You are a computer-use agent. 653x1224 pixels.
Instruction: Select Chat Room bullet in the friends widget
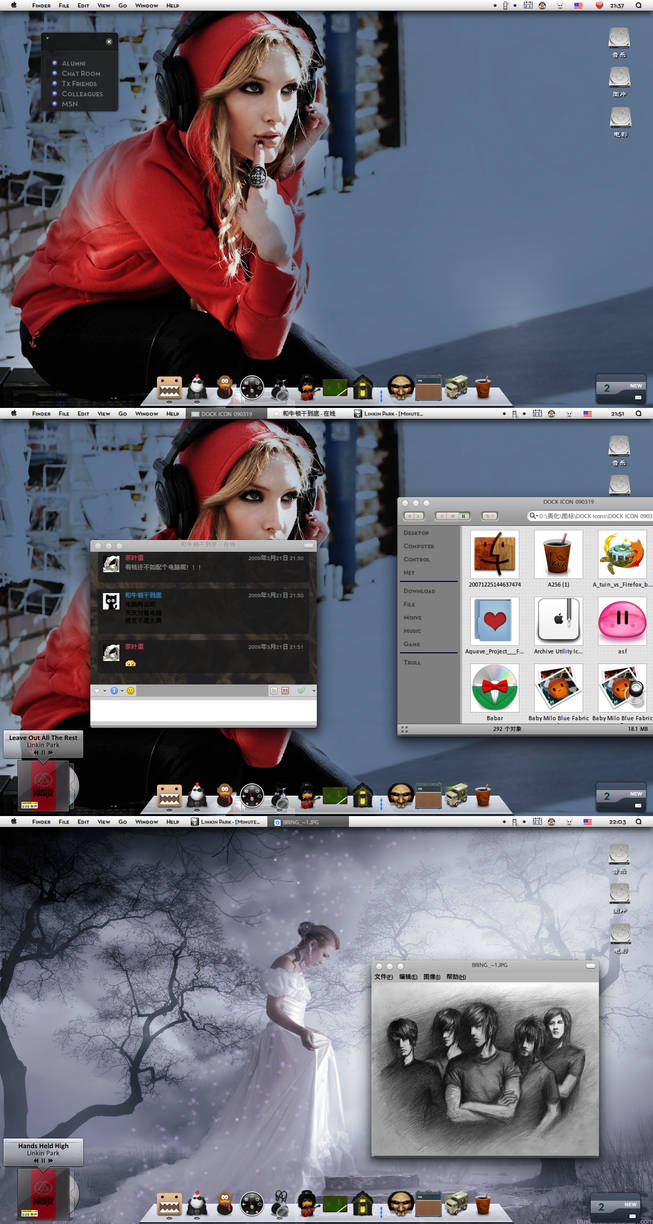55,73
